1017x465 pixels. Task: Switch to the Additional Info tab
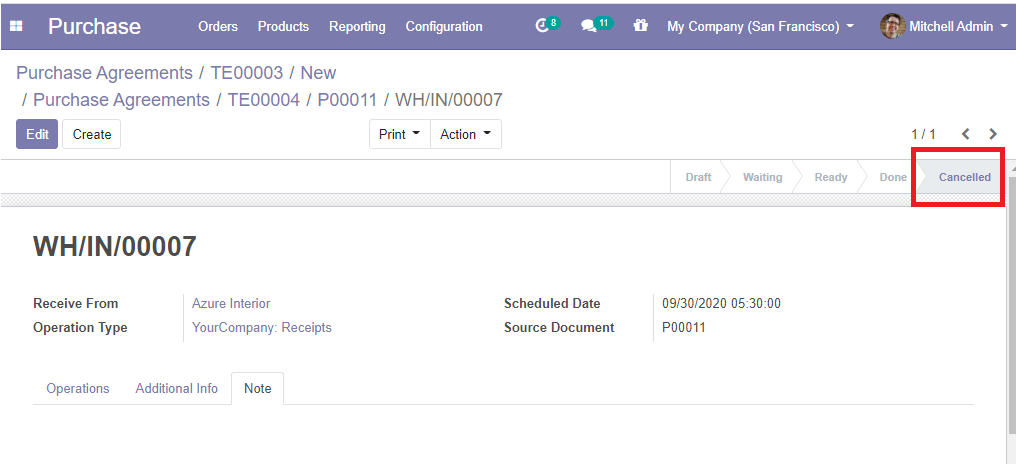(176, 388)
